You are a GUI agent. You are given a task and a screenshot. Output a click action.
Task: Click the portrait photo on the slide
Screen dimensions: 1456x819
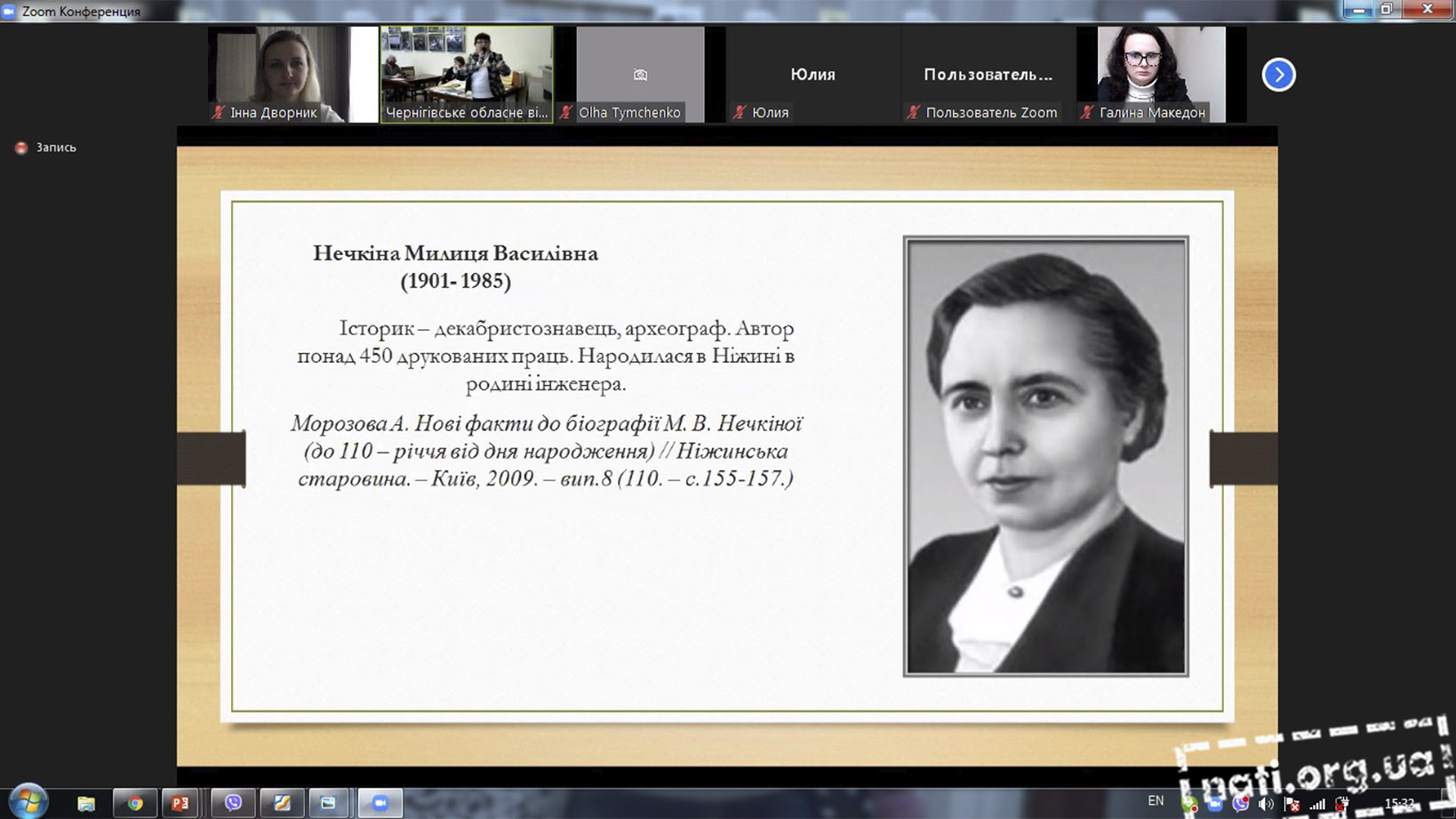[1046, 456]
